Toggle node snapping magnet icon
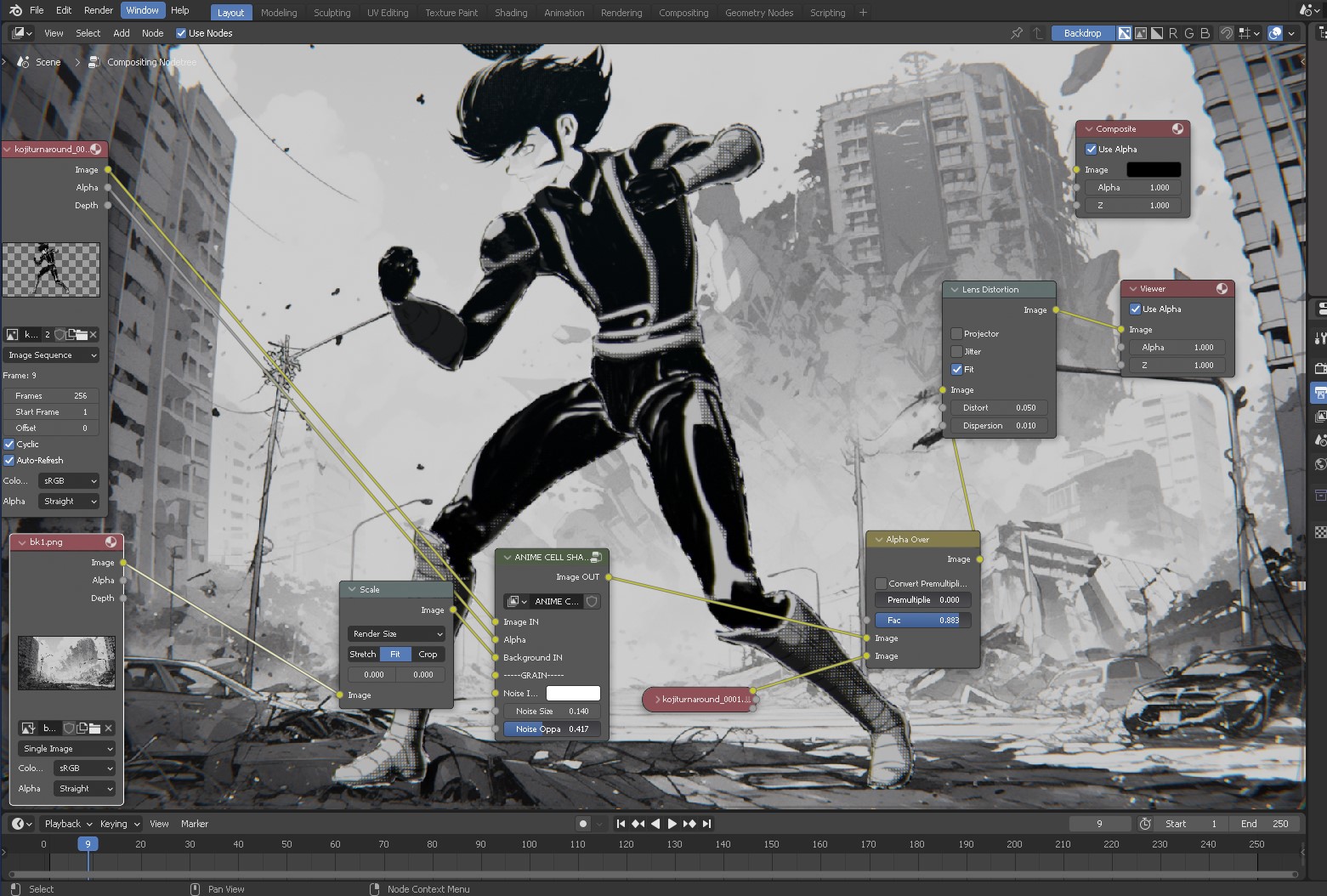 point(1227,33)
